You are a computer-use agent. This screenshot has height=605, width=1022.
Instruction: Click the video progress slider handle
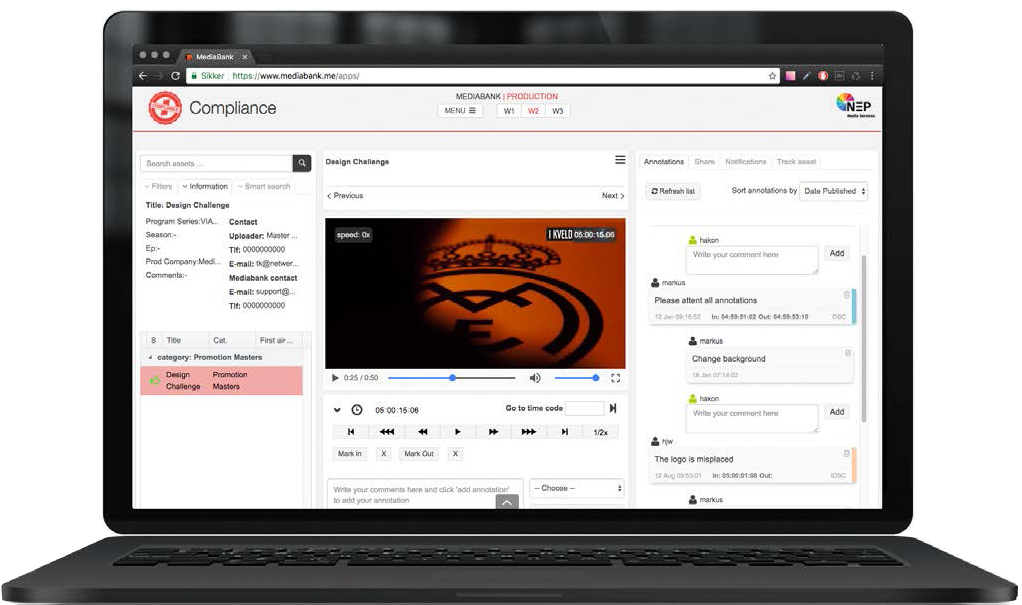pyautogui.click(x=452, y=378)
